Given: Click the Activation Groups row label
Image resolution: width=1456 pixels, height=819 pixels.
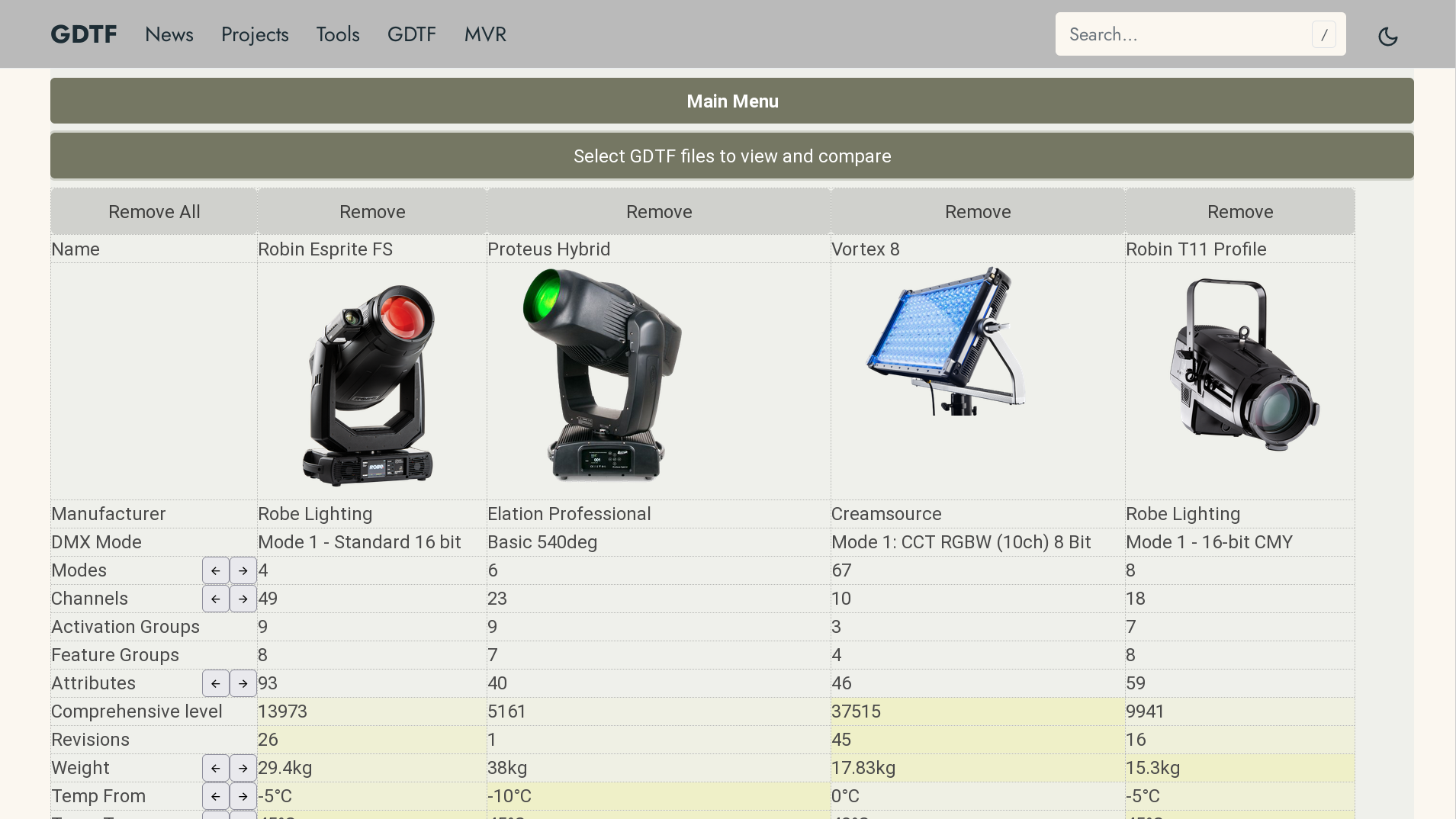Looking at the screenshot, I should 125,627.
